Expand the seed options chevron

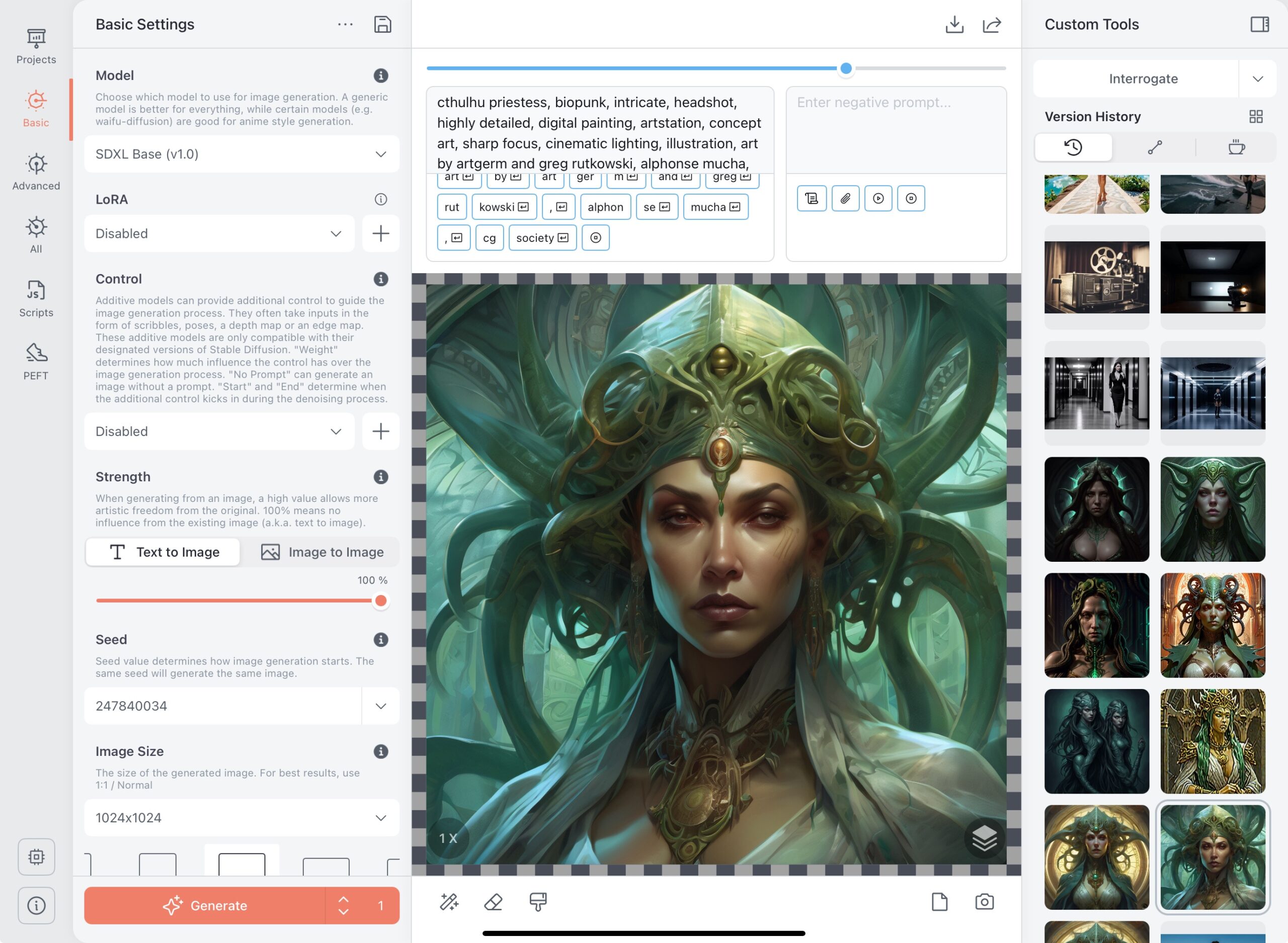[x=381, y=706]
